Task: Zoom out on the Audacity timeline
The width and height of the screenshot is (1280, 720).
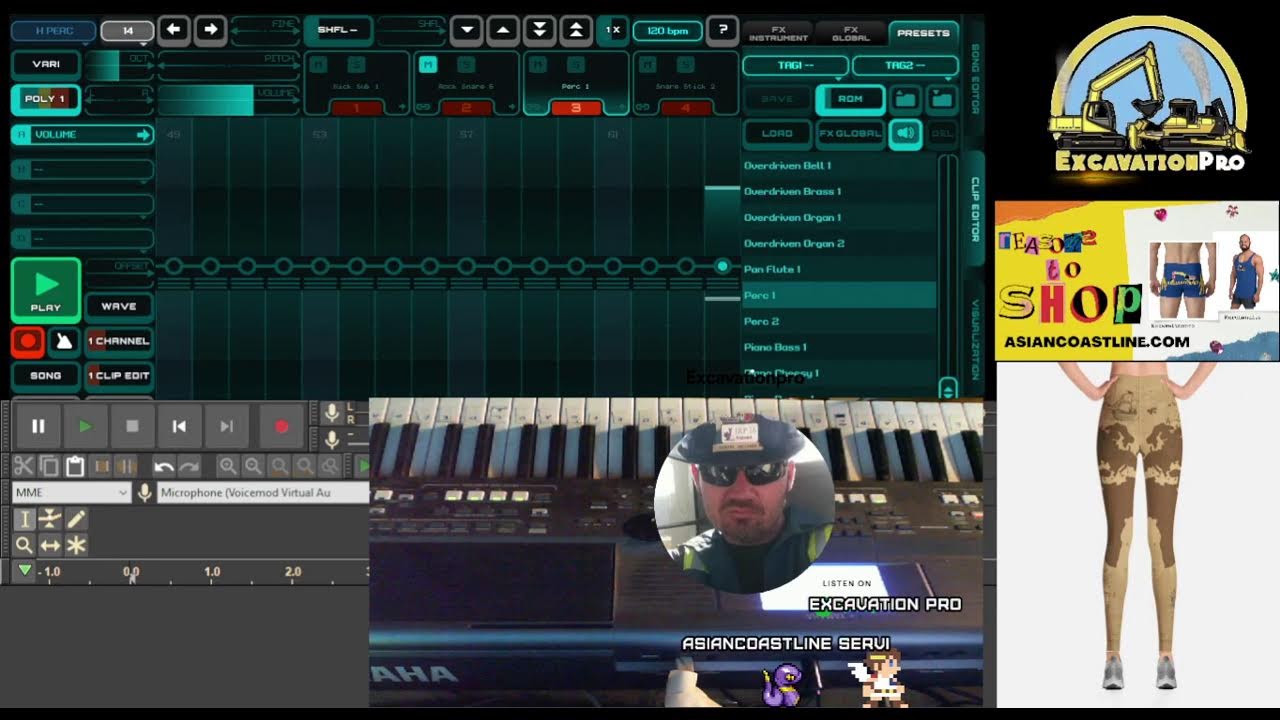Action: click(x=254, y=466)
